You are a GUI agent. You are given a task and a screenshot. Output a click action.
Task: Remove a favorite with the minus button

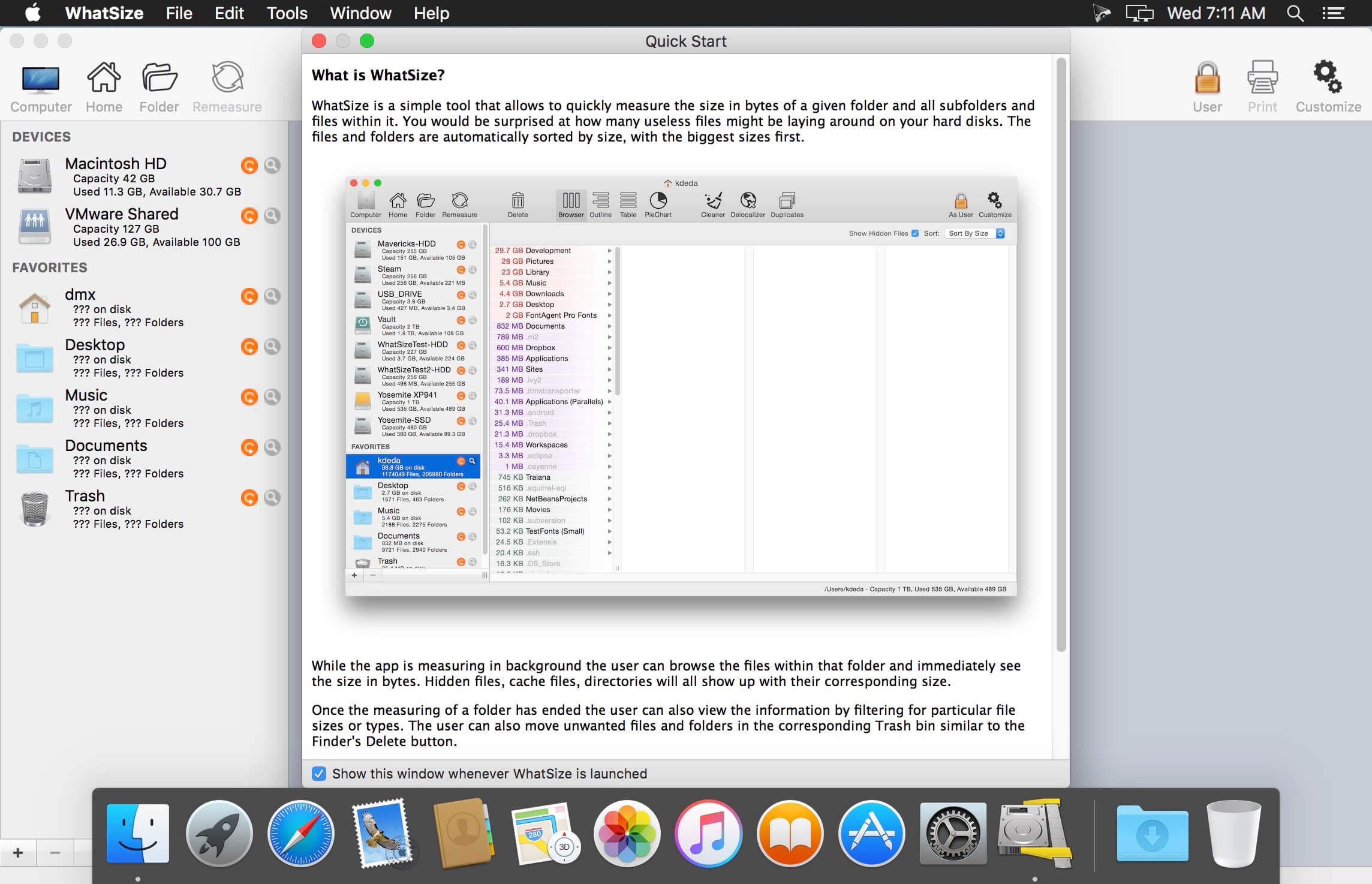click(x=55, y=852)
